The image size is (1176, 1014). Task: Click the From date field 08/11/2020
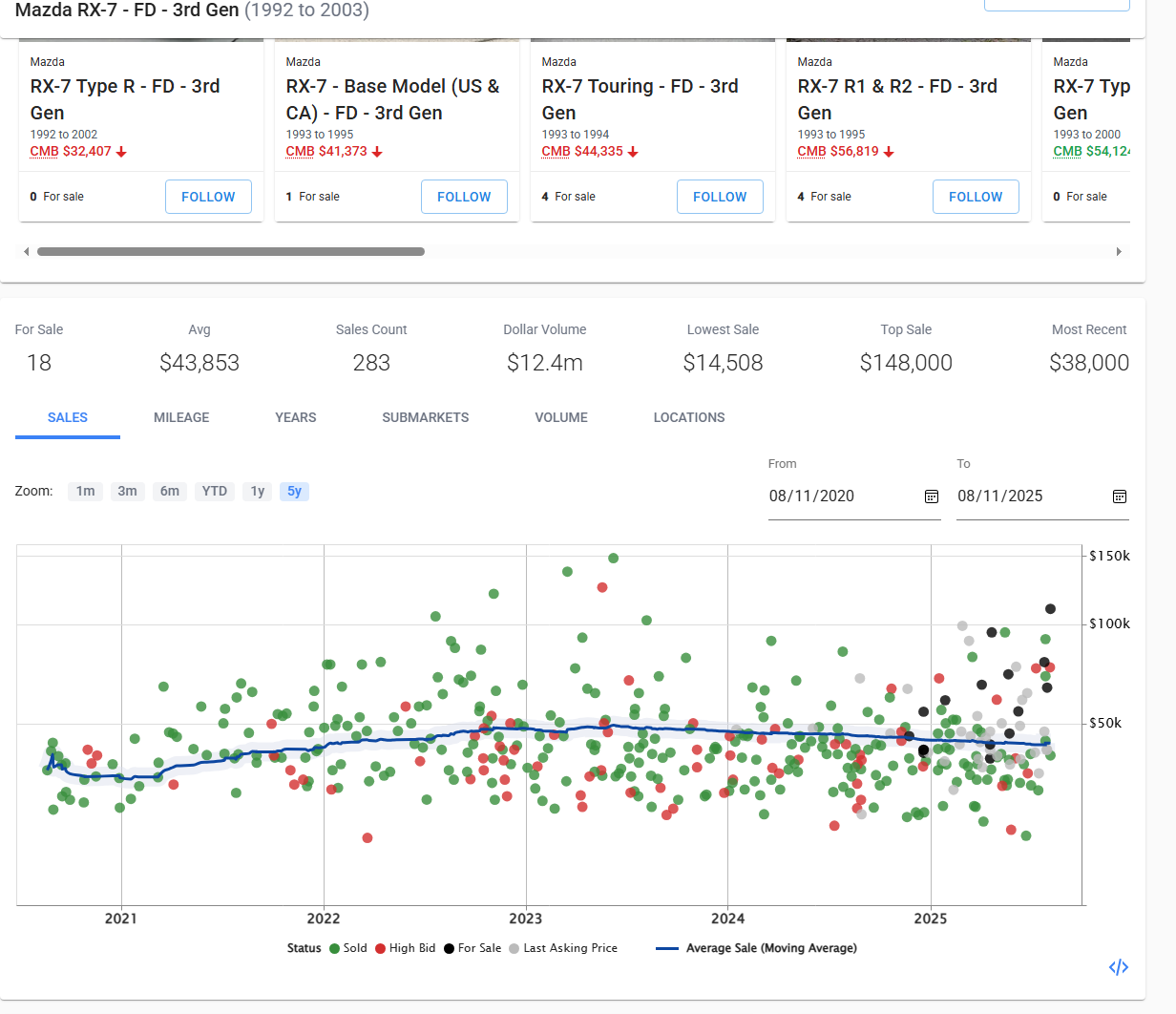click(x=840, y=496)
